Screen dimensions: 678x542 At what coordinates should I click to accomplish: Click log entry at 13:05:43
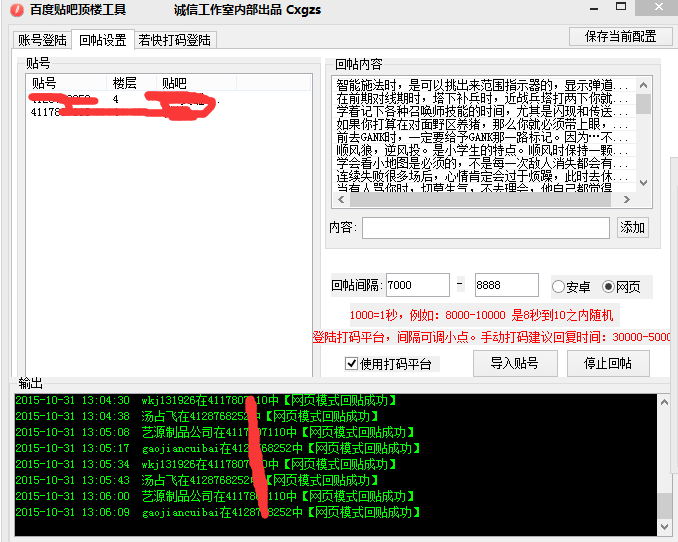coord(197,480)
